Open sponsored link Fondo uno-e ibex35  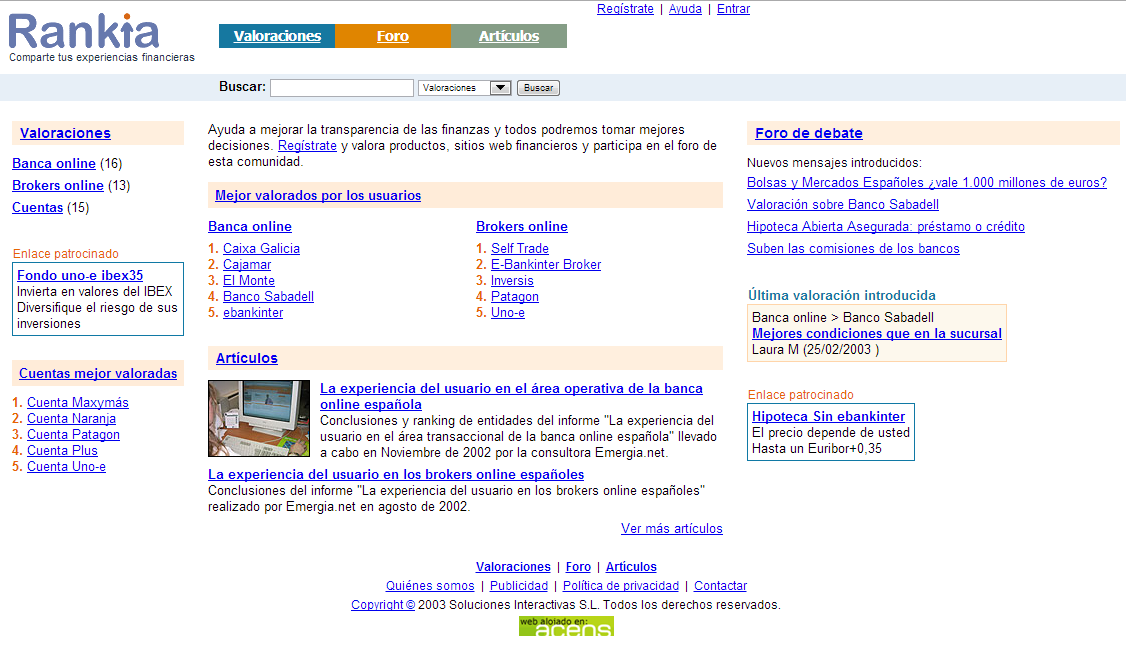pos(80,275)
